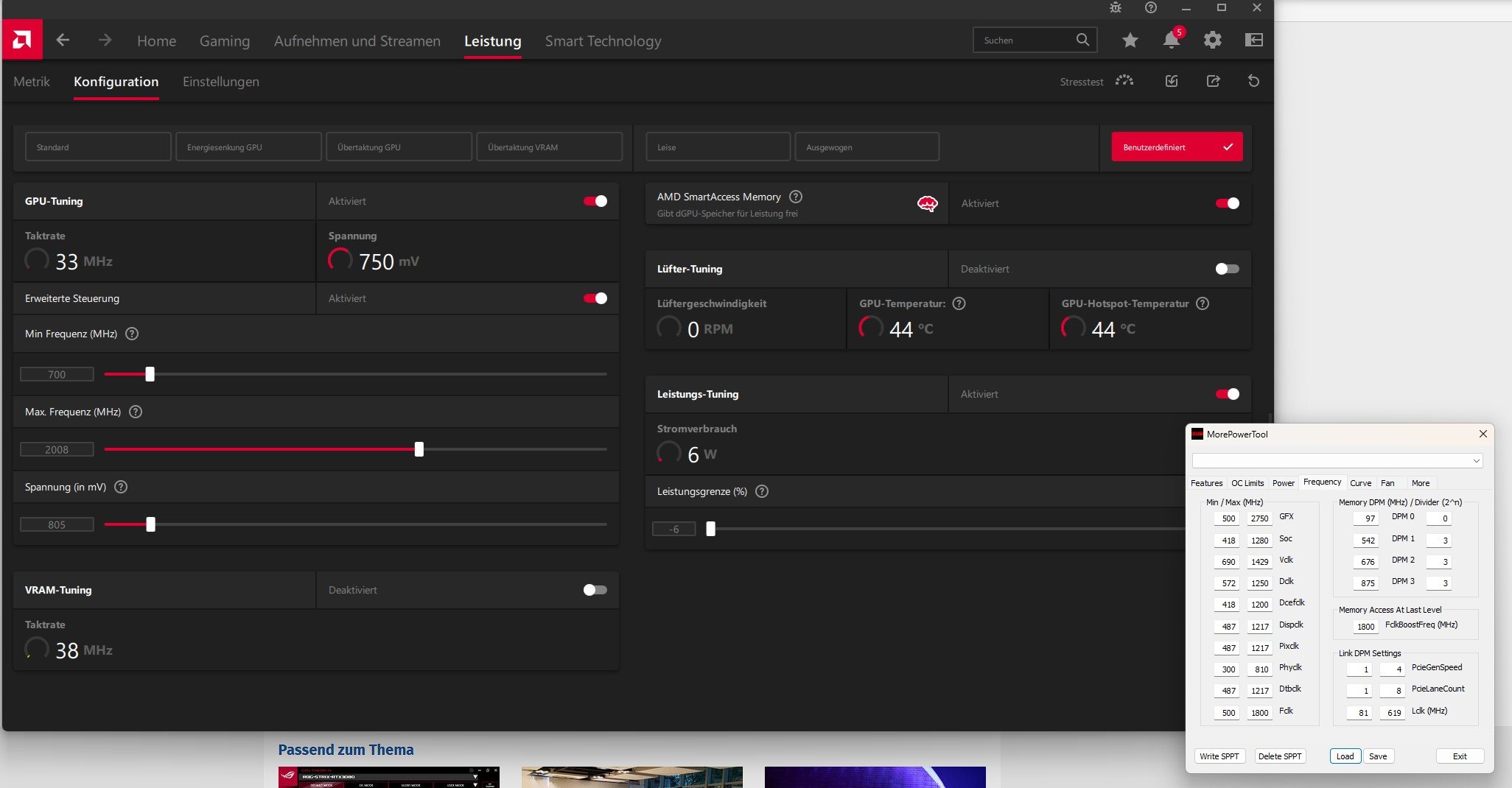This screenshot has height=788, width=1512.
Task: Open MorePowerTool OC Limits tab
Action: point(1247,483)
